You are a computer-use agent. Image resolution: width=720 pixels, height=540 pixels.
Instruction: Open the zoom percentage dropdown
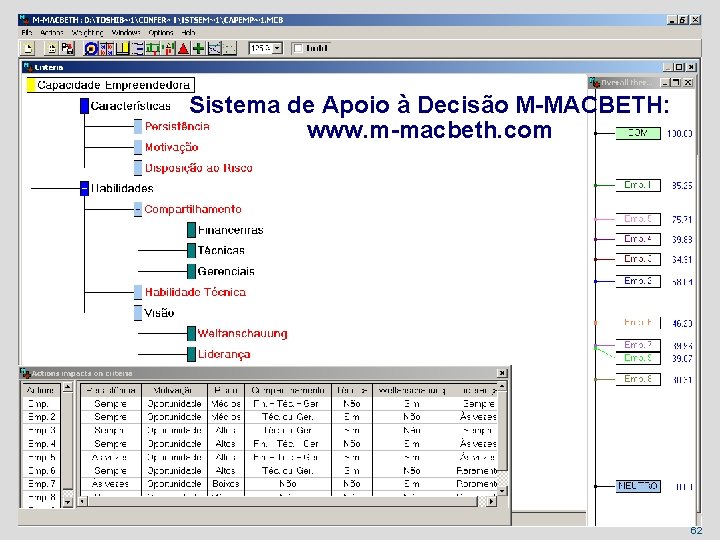pos(277,48)
